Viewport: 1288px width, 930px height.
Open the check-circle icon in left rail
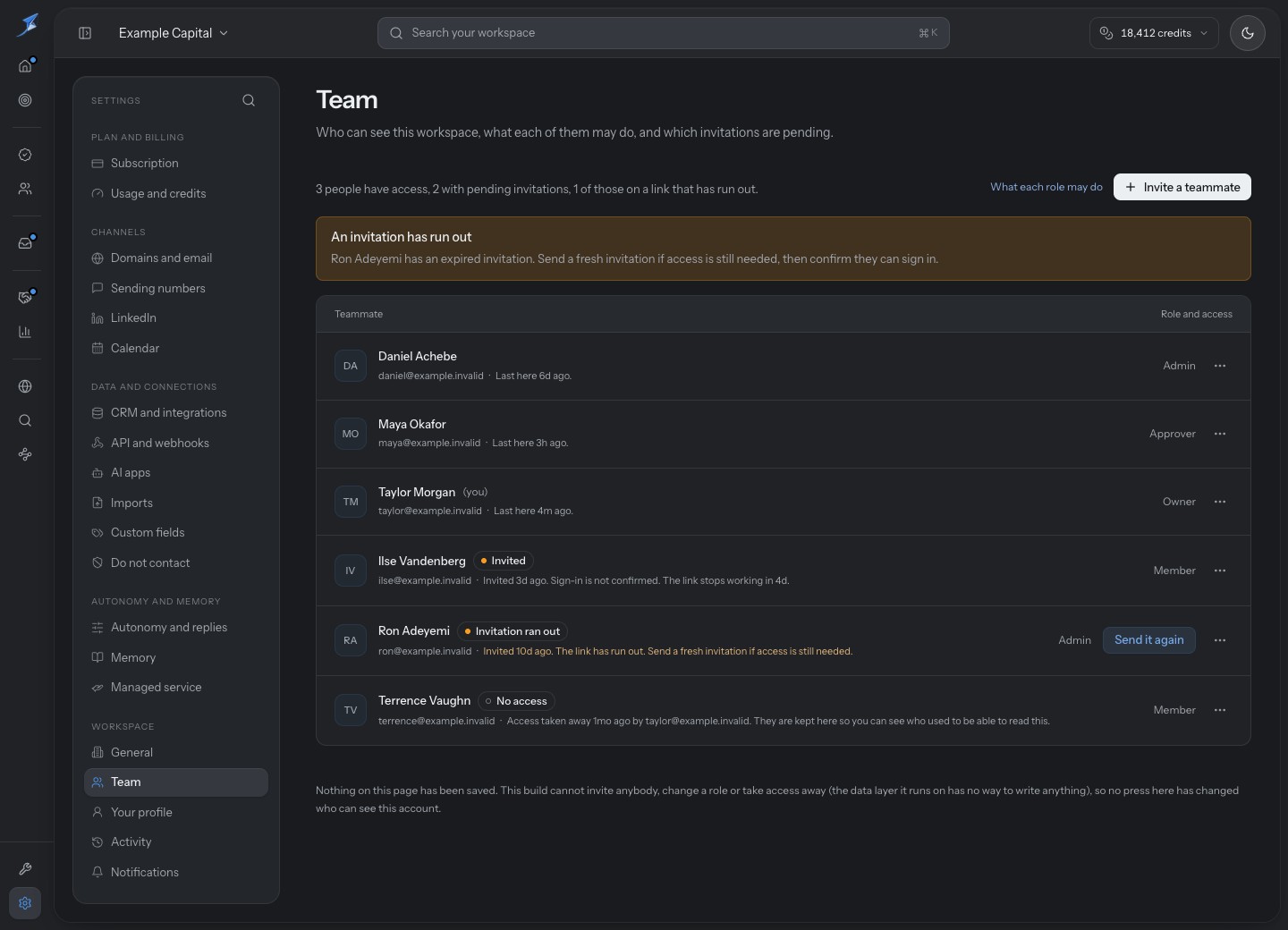[x=25, y=155]
